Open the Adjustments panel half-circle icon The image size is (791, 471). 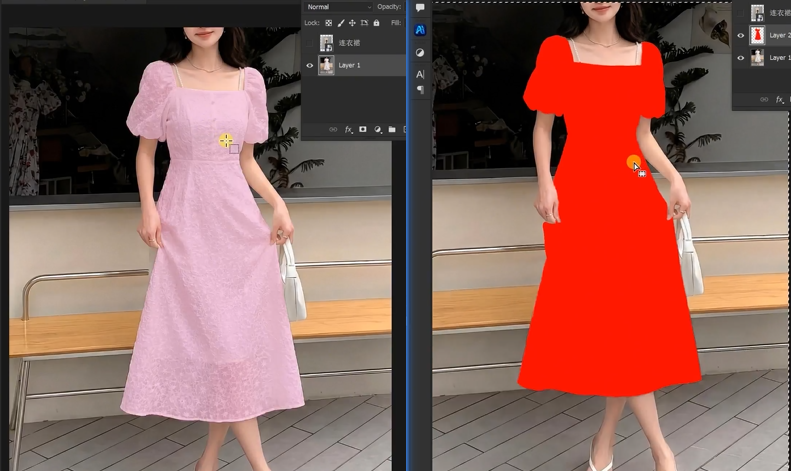click(420, 52)
